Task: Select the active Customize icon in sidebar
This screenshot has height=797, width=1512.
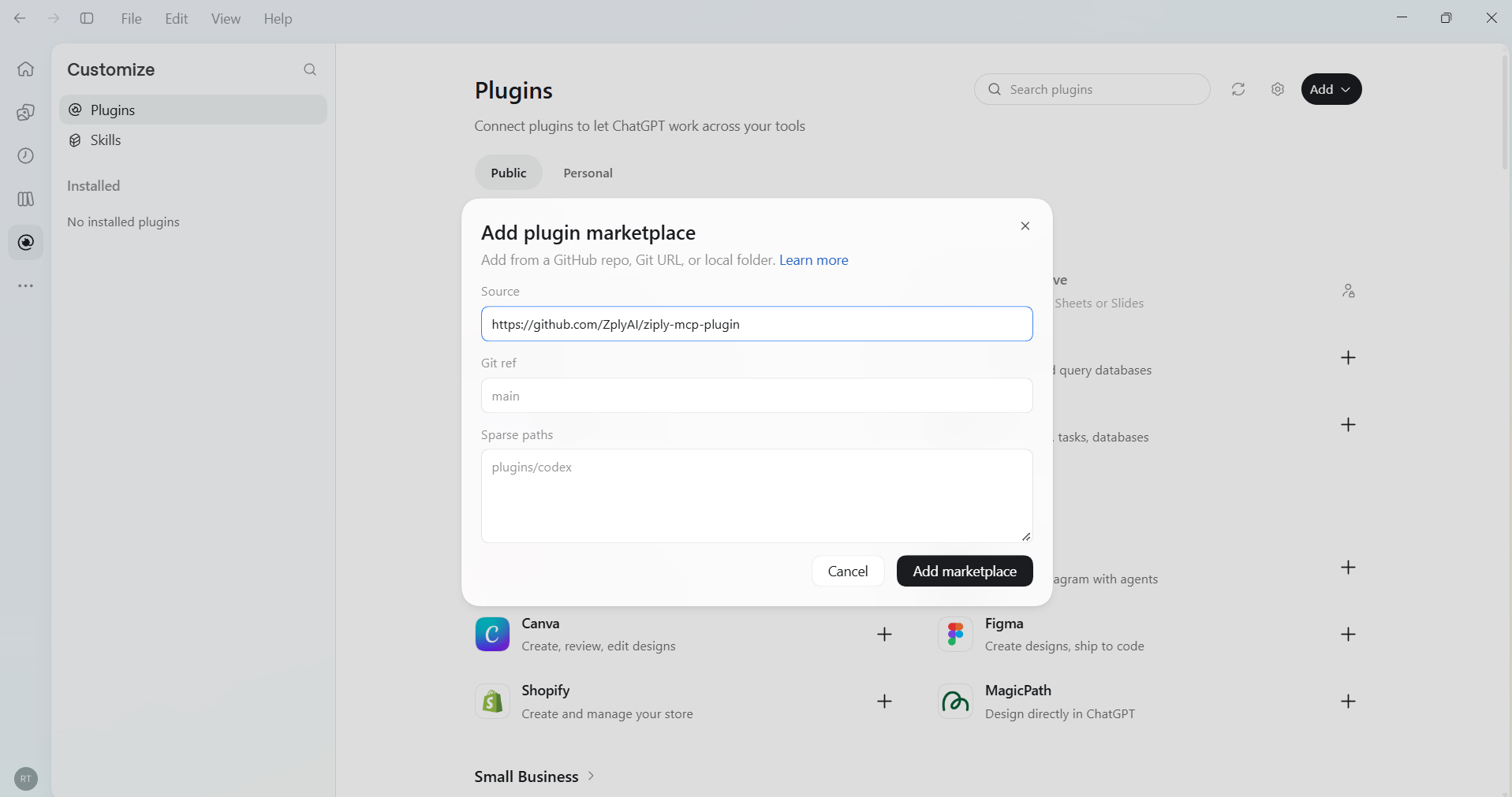Action: pos(26,242)
